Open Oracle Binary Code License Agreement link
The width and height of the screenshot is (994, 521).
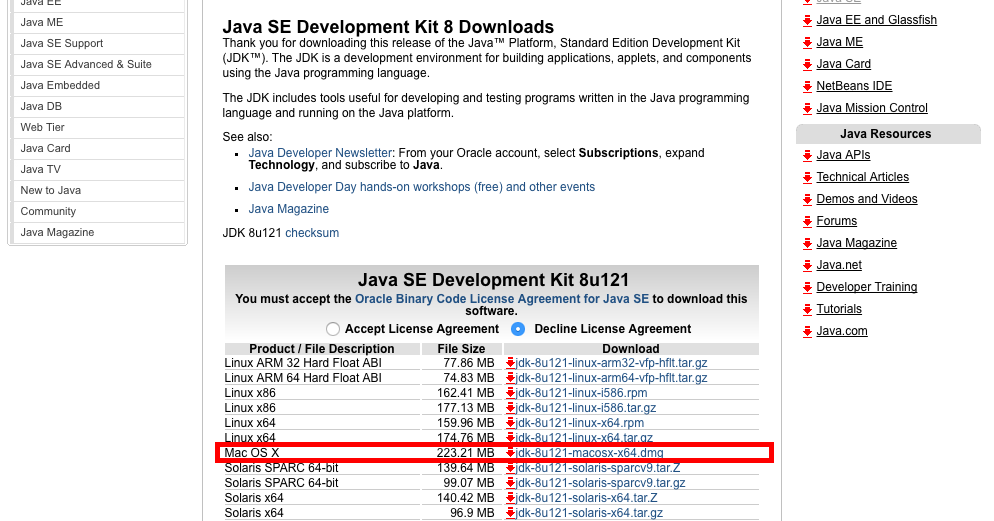pos(502,299)
